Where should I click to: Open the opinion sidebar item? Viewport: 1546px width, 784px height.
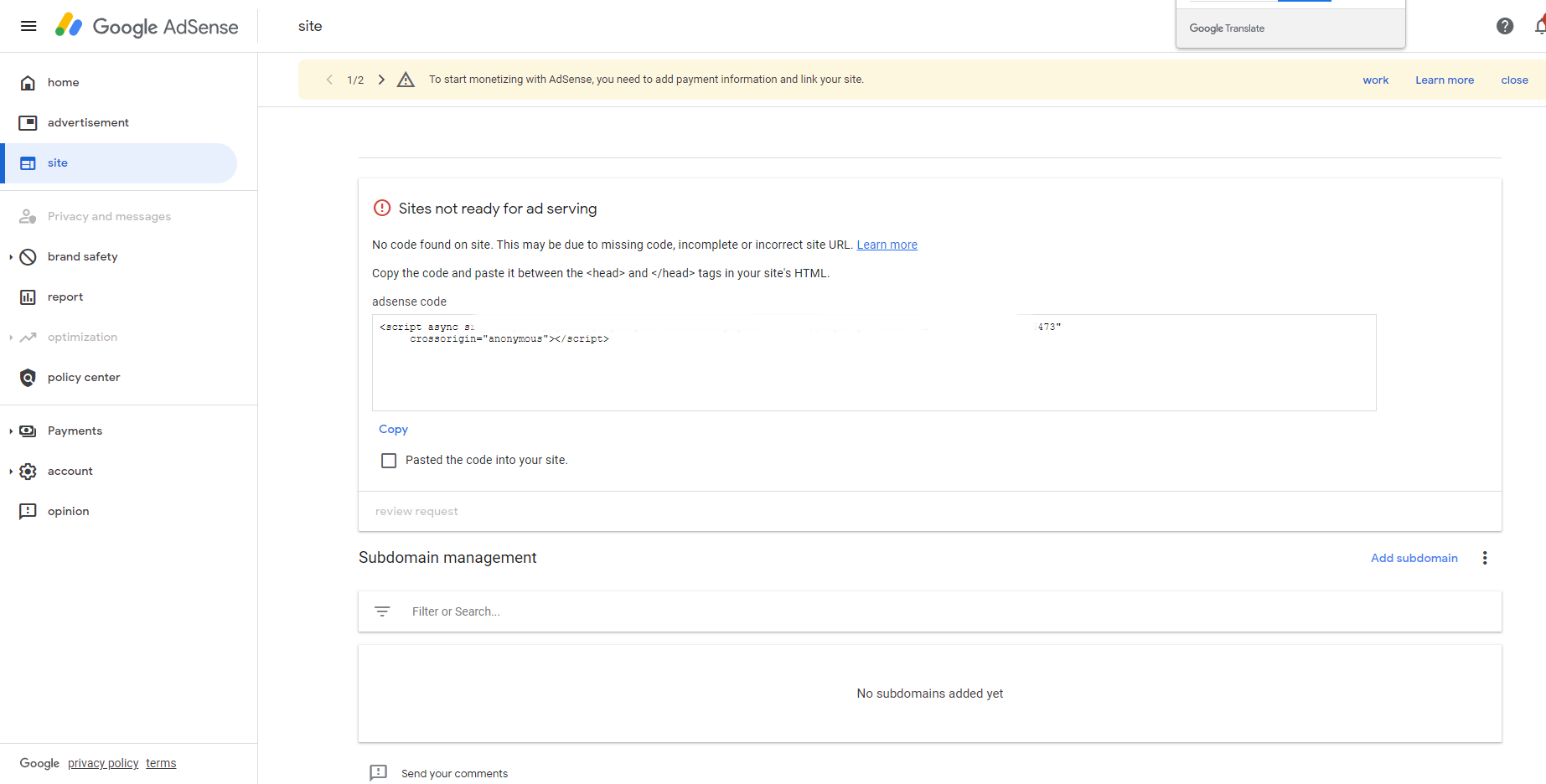pos(119,511)
